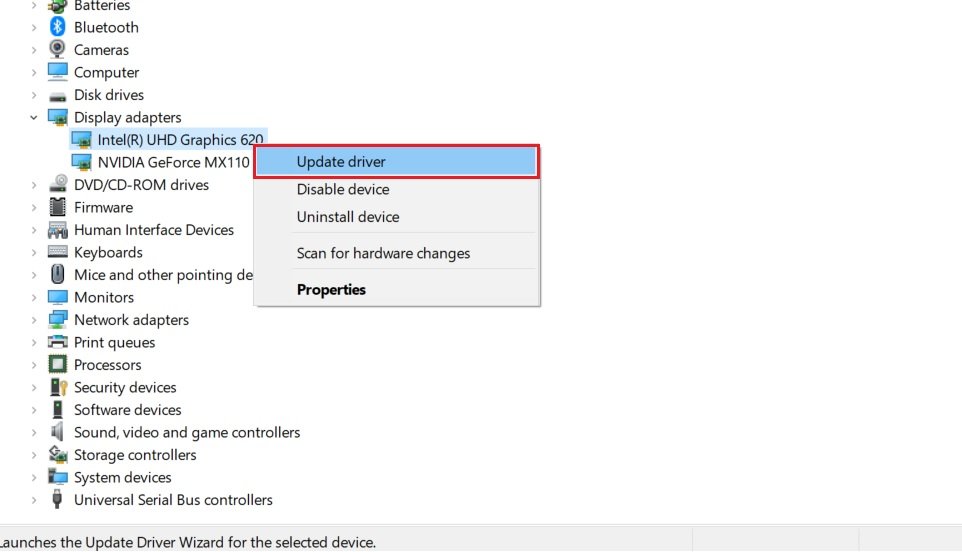Open Properties from context menu
The image size is (962, 552).
click(396, 289)
